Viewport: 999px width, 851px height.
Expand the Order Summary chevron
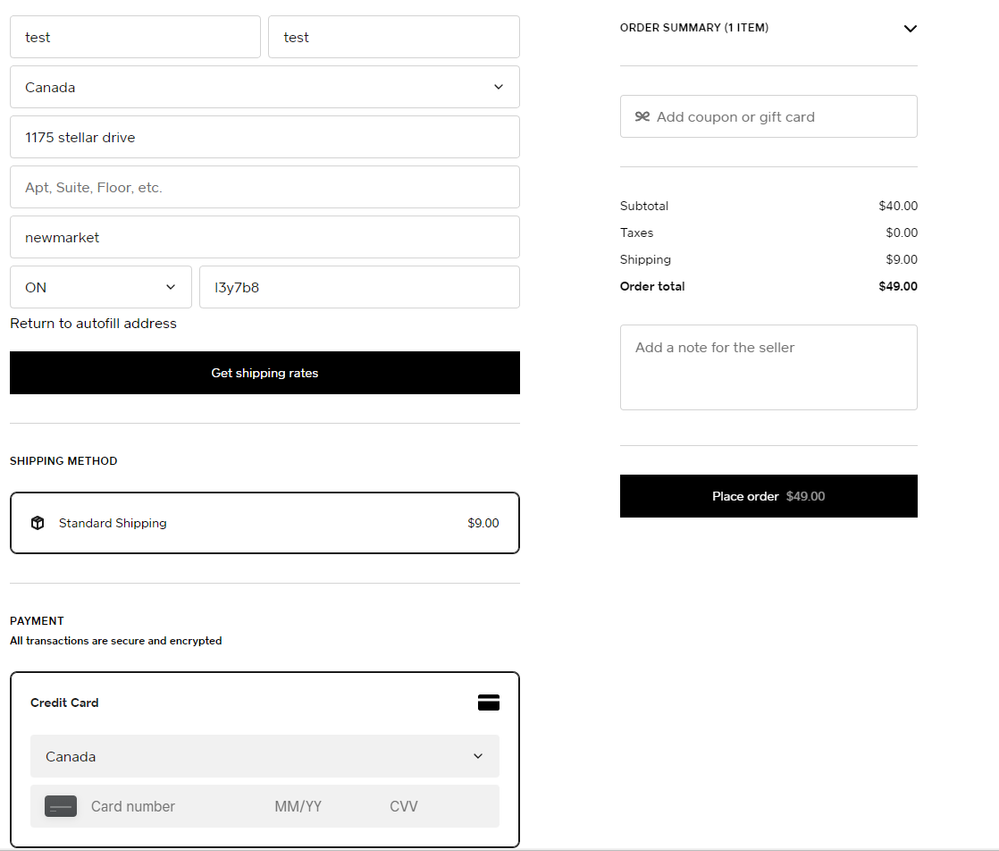pos(909,29)
